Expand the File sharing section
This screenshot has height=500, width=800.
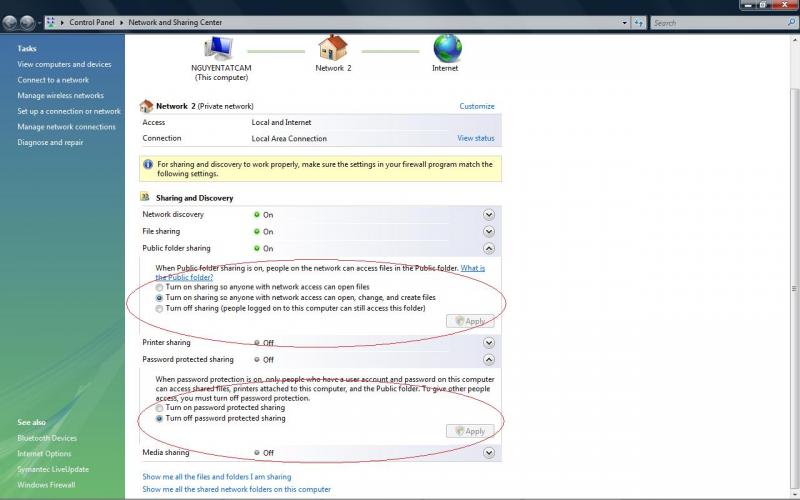(x=489, y=232)
